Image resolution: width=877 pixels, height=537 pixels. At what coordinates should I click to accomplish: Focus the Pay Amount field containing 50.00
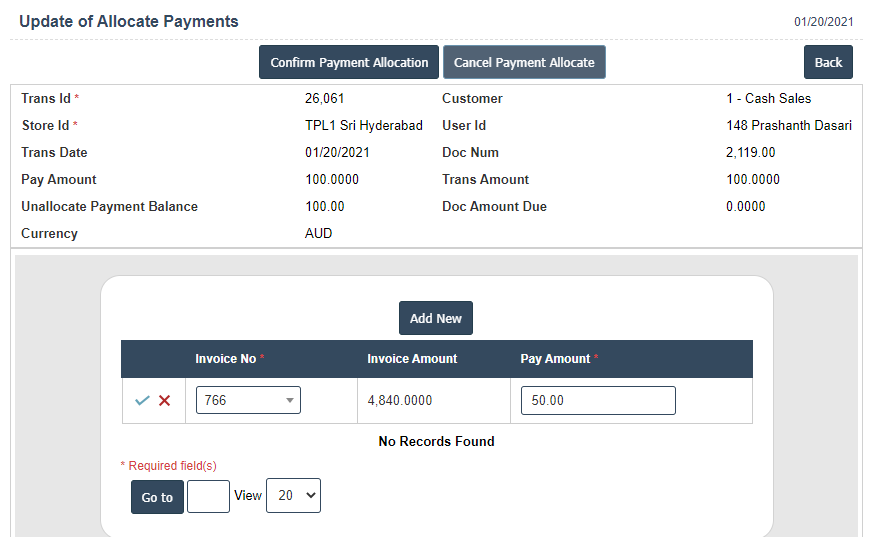pyautogui.click(x=598, y=400)
